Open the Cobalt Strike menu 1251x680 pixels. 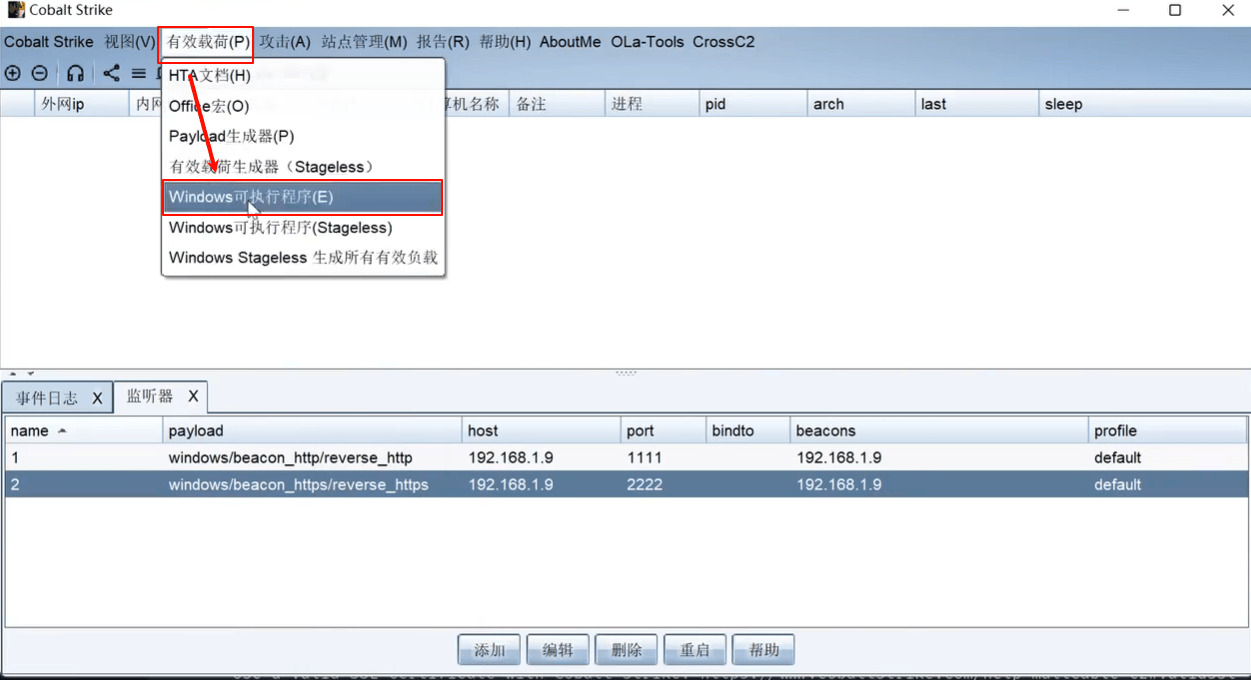[49, 42]
